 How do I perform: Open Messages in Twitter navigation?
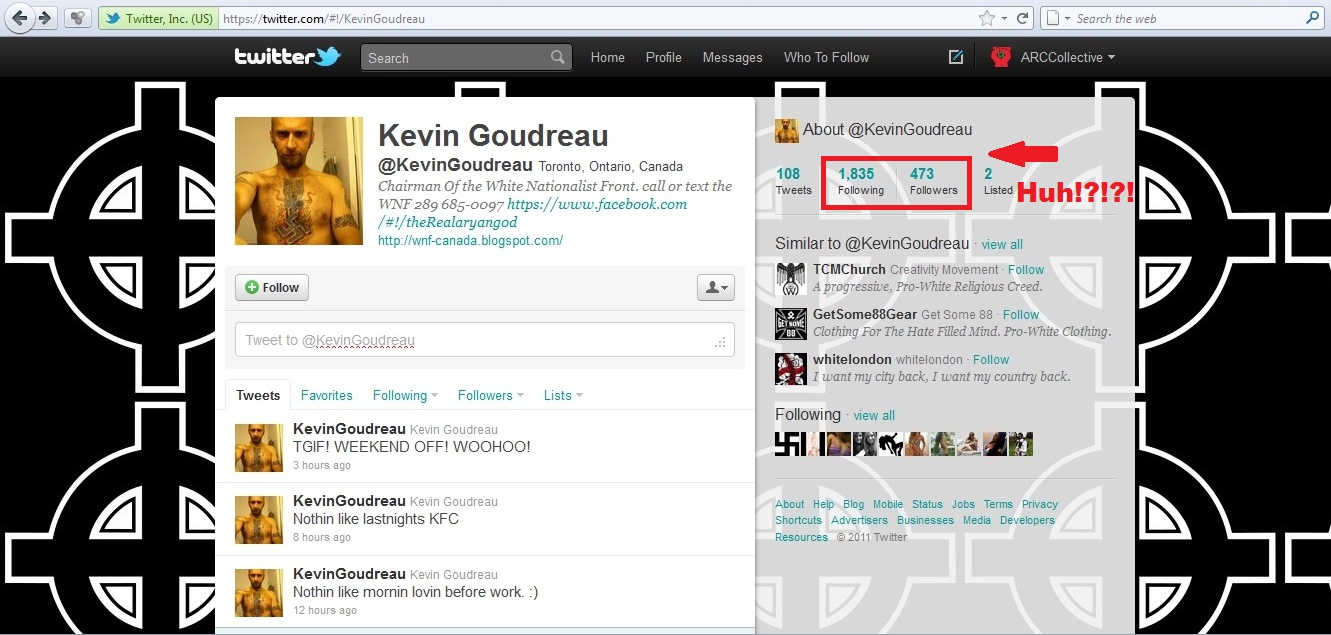pos(732,57)
